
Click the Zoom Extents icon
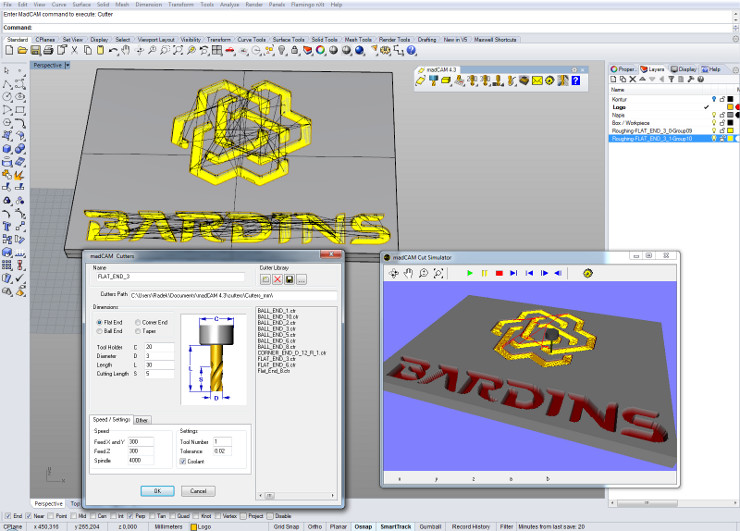(x=178, y=50)
